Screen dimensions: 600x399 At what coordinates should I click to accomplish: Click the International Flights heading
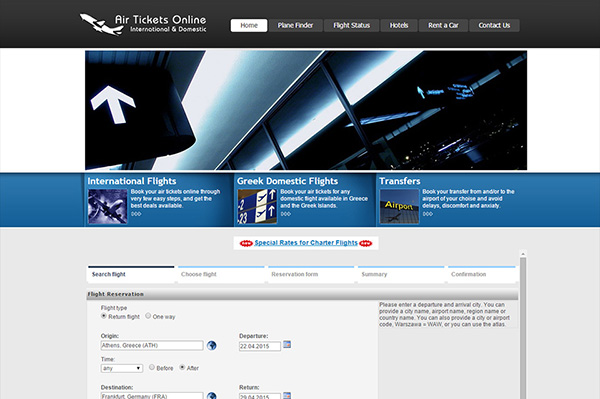click(132, 181)
